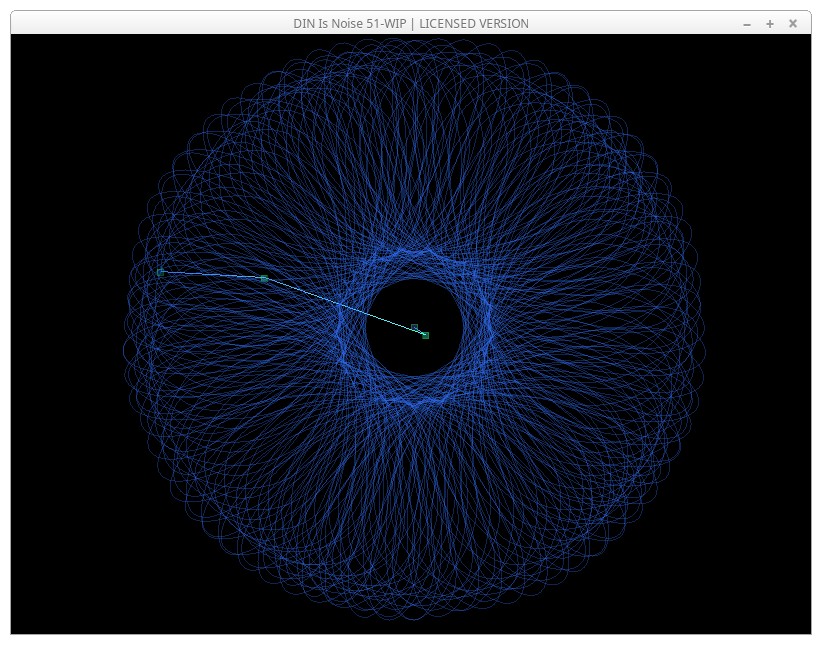This screenshot has height=645, width=822.
Task: Click the rightmost outer edge of the spirograph
Action: [x=701, y=330]
